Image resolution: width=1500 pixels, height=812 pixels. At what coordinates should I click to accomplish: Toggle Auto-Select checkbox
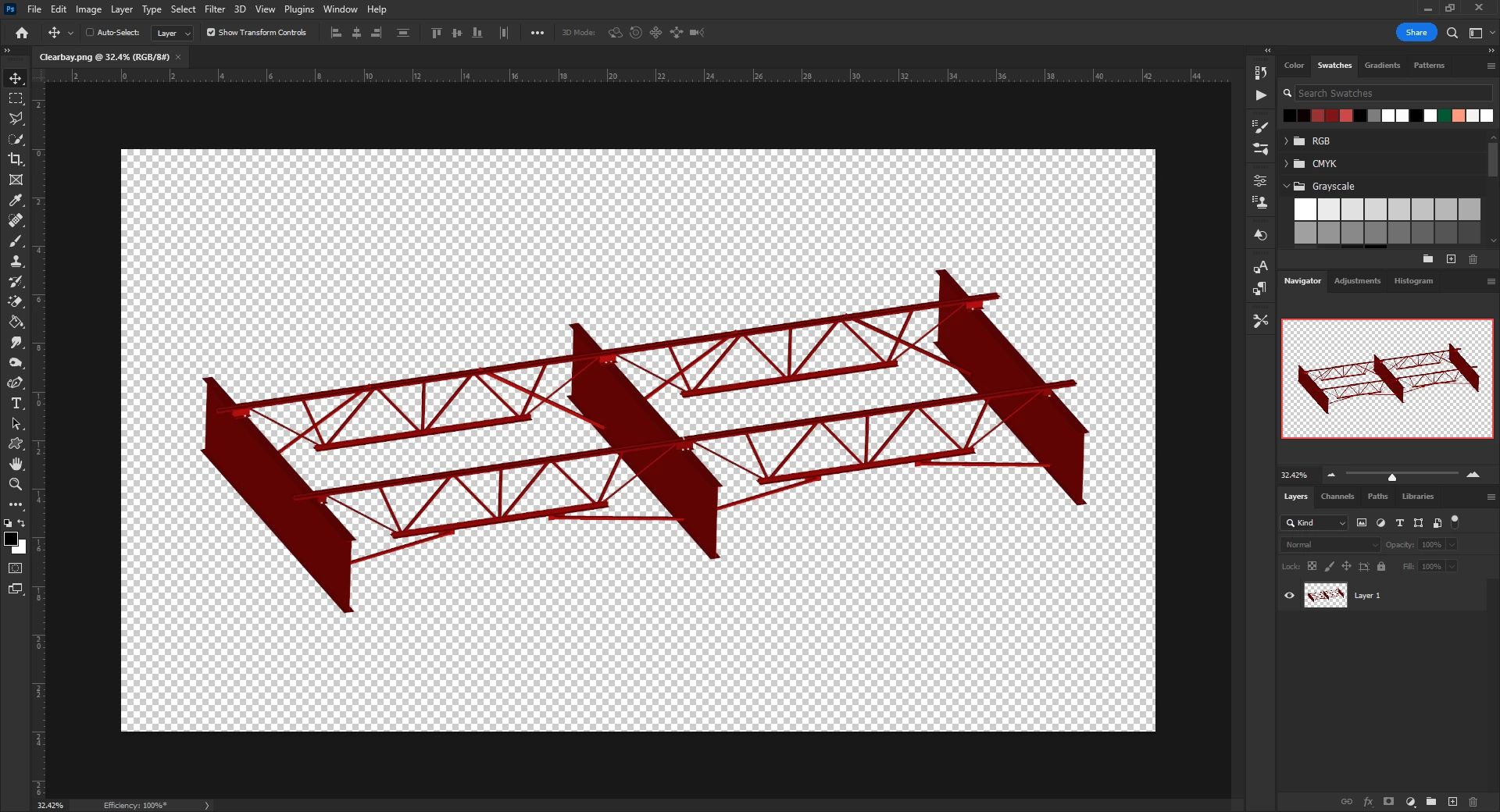(x=90, y=33)
